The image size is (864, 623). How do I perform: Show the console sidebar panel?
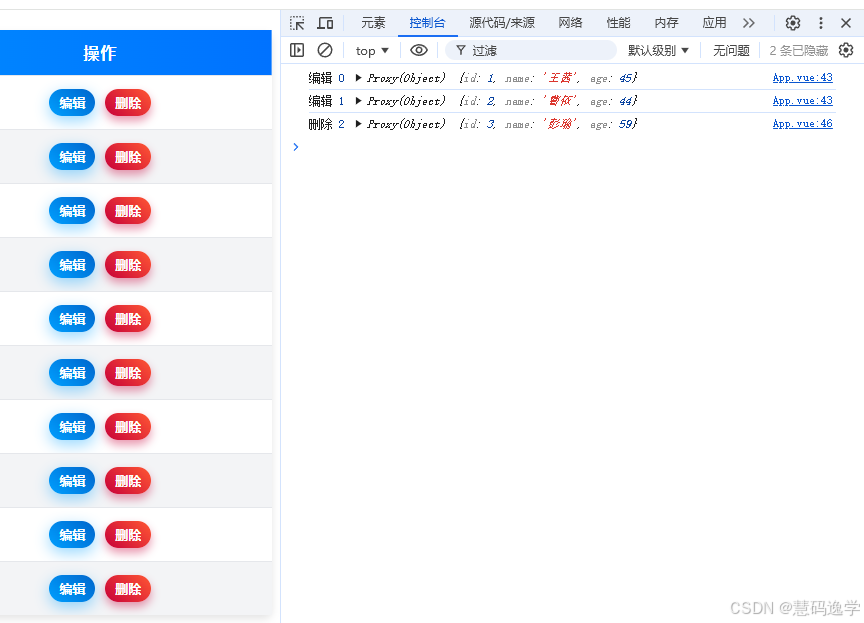click(x=297, y=50)
